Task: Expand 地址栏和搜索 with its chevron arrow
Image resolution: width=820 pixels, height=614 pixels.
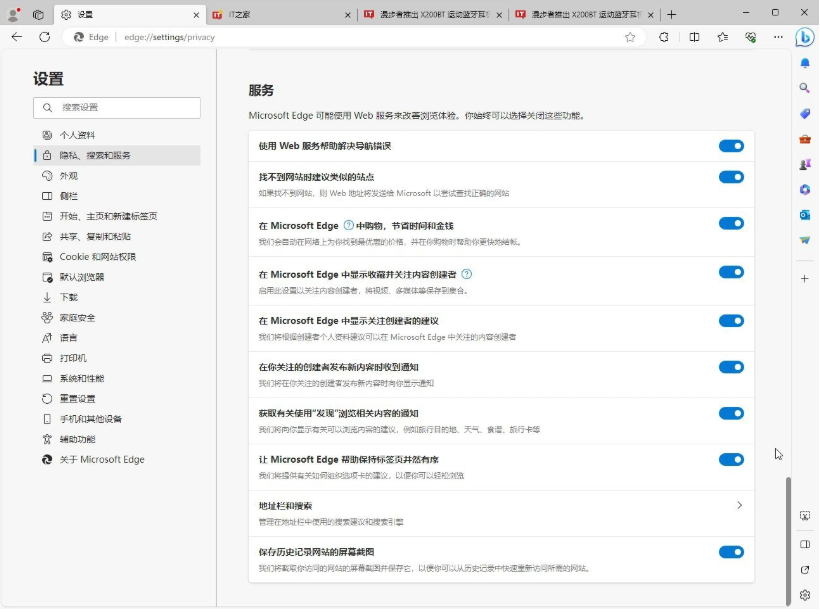Action: pyautogui.click(x=739, y=505)
